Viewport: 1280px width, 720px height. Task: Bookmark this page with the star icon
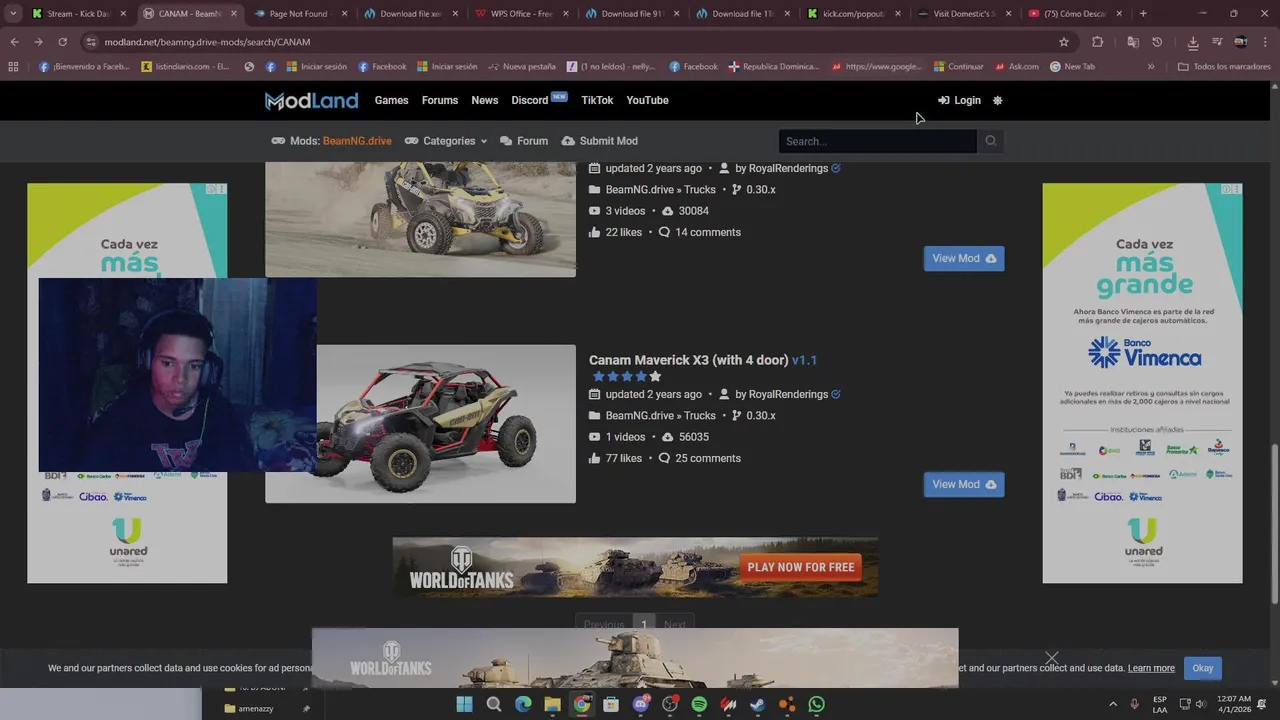click(x=1064, y=42)
